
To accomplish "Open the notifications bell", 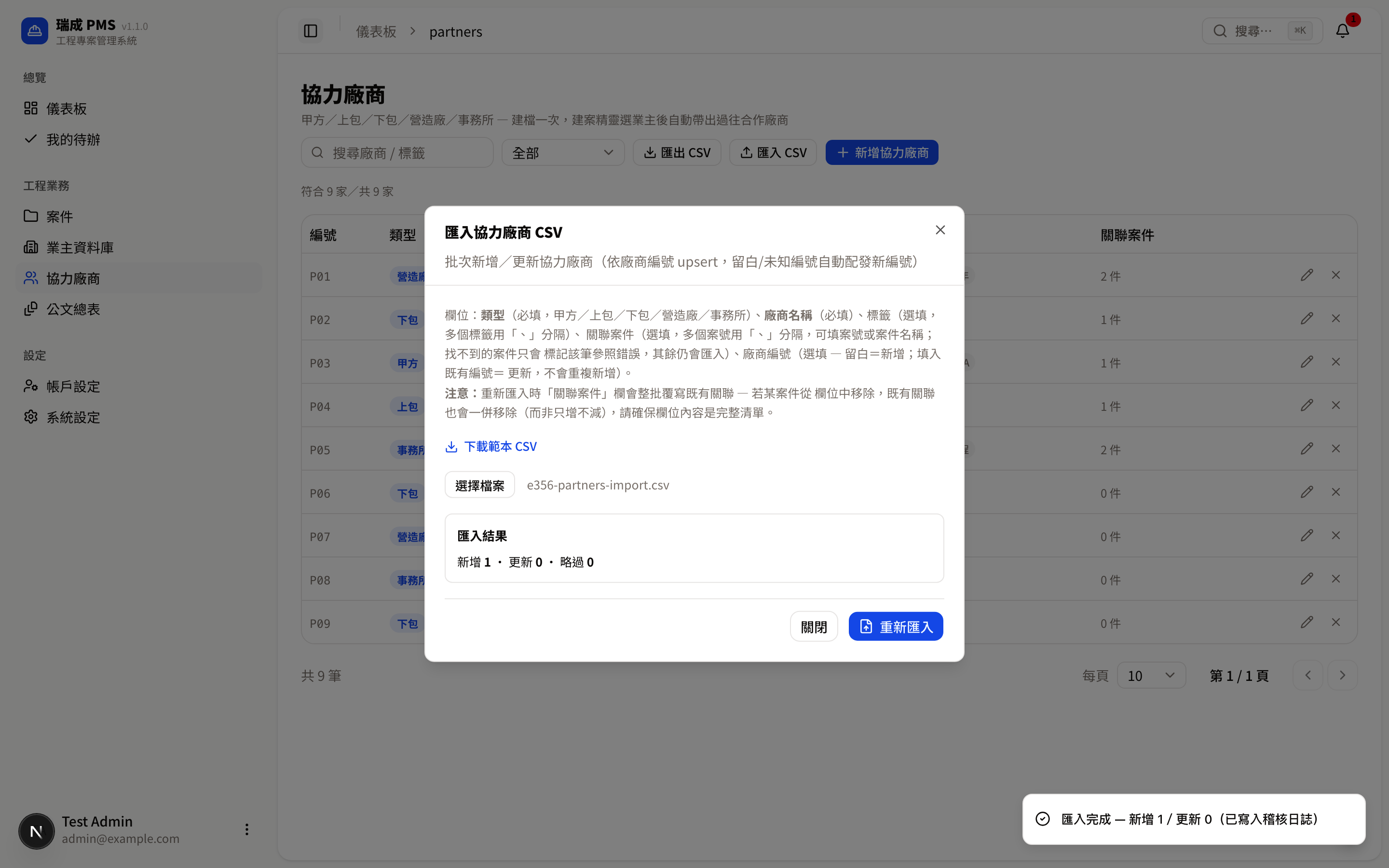I will [1342, 31].
